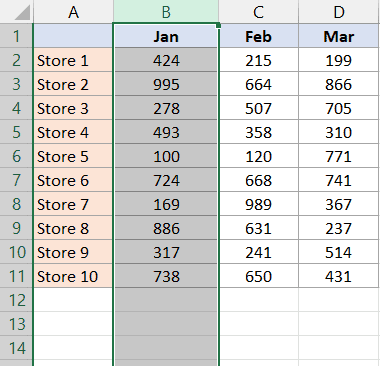
Task: Click the cell containing 100
Action: point(166,156)
